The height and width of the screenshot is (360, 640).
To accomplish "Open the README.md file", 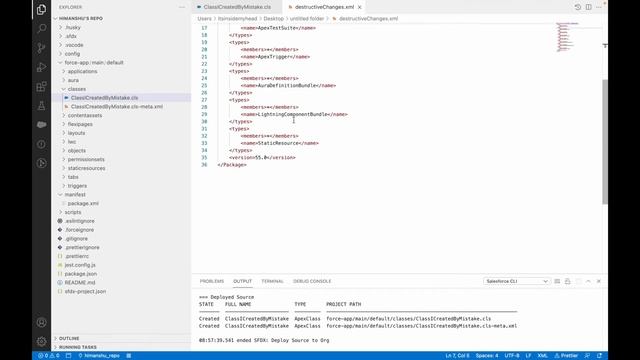I will click(80, 282).
